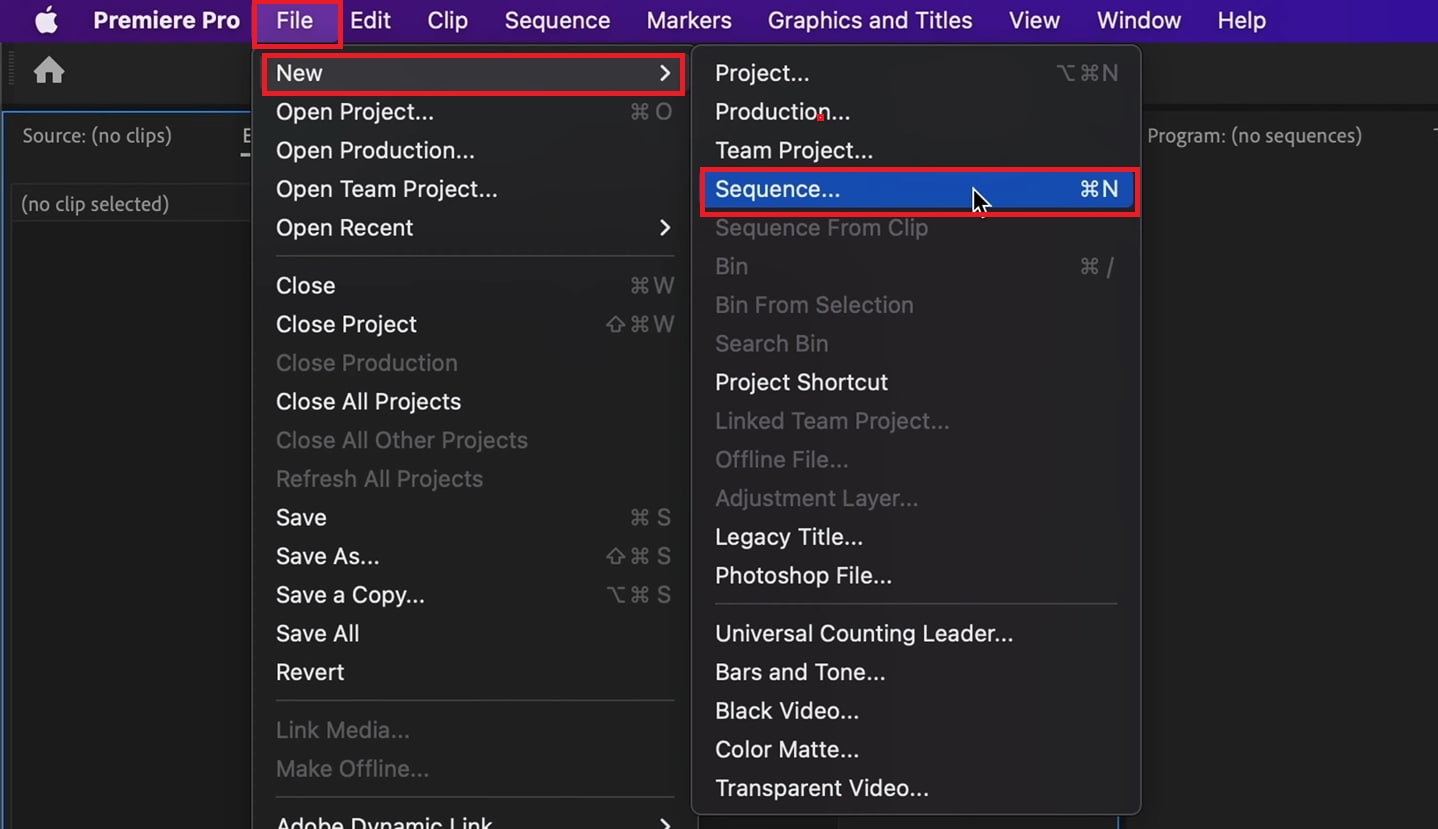This screenshot has height=829, width=1438.
Task: Expand the New submenu arrow
Action: click(665, 73)
